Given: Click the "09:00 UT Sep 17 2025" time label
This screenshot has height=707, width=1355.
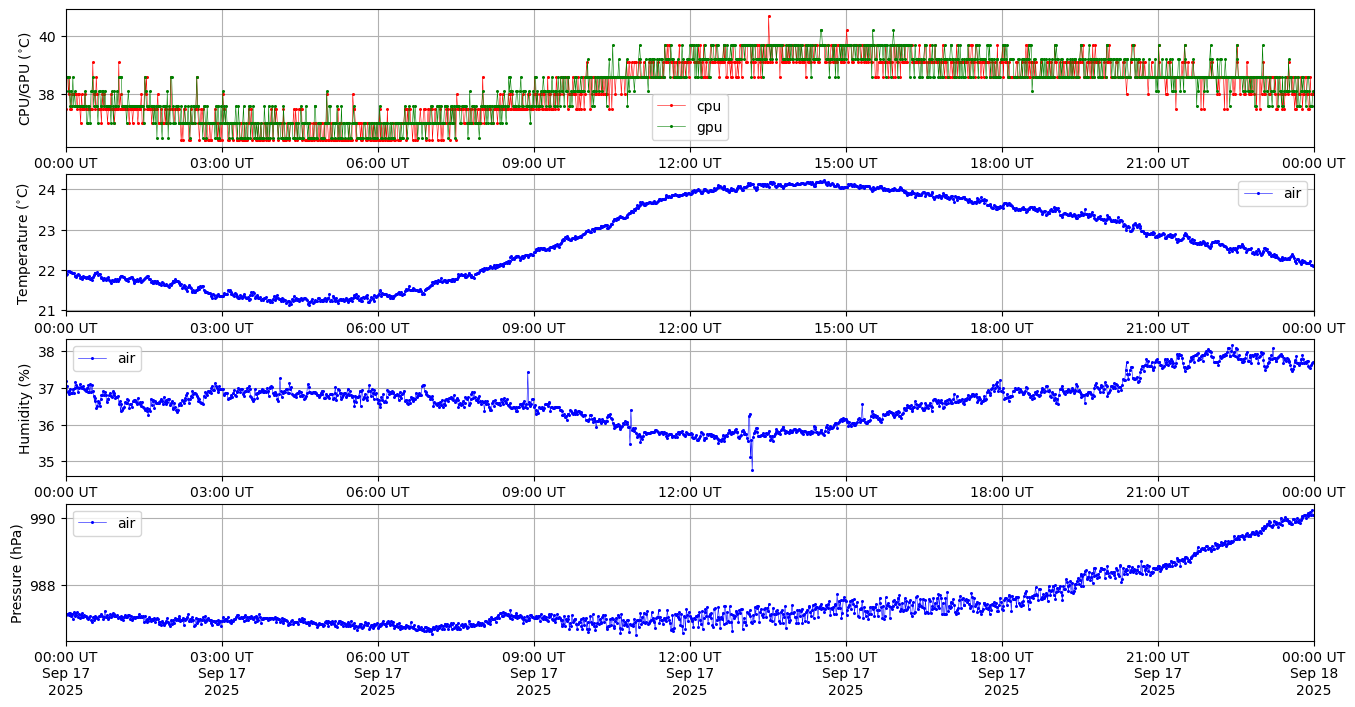Looking at the screenshot, I should pos(534,673).
